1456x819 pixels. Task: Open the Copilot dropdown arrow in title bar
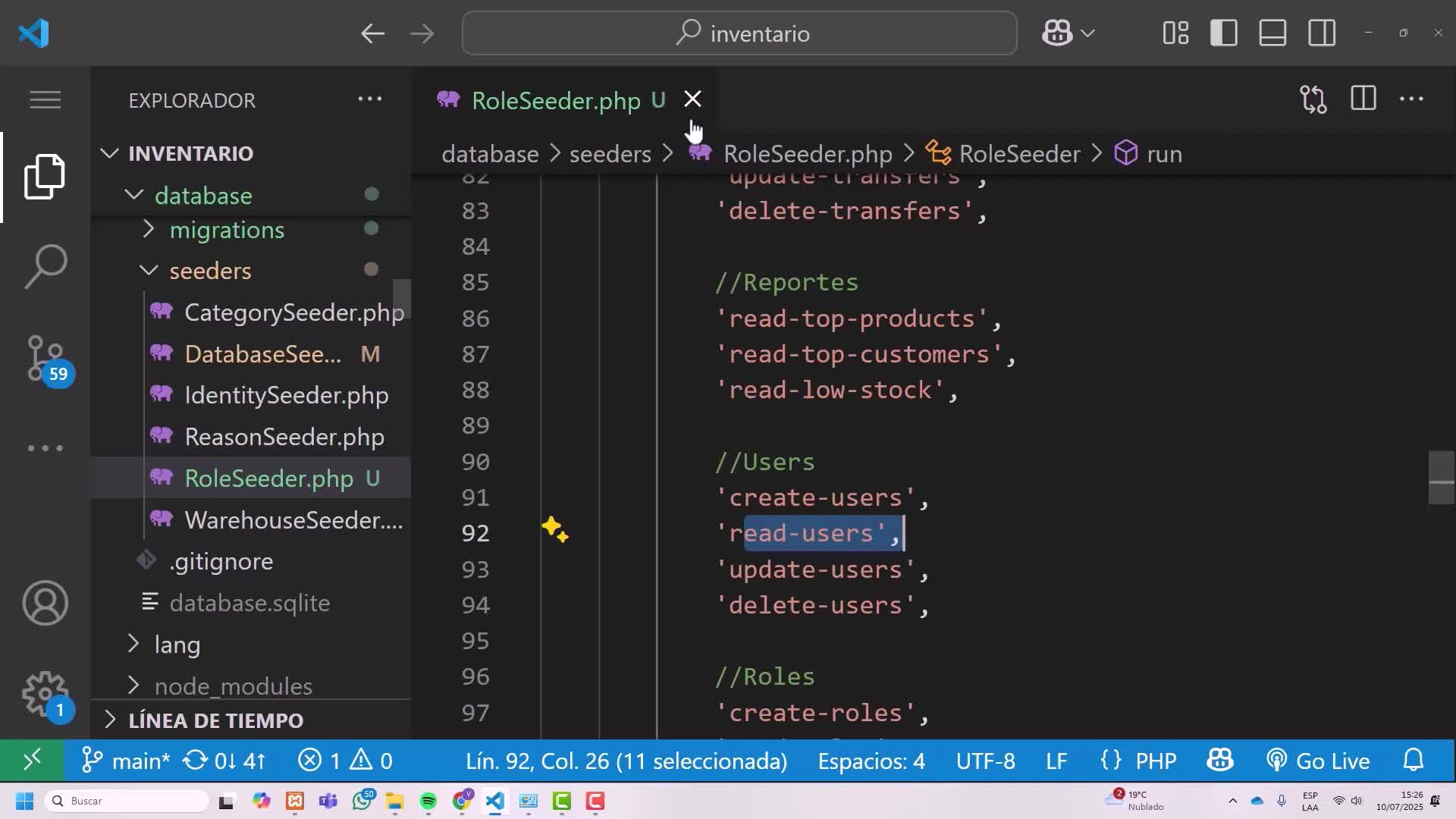[x=1087, y=33]
